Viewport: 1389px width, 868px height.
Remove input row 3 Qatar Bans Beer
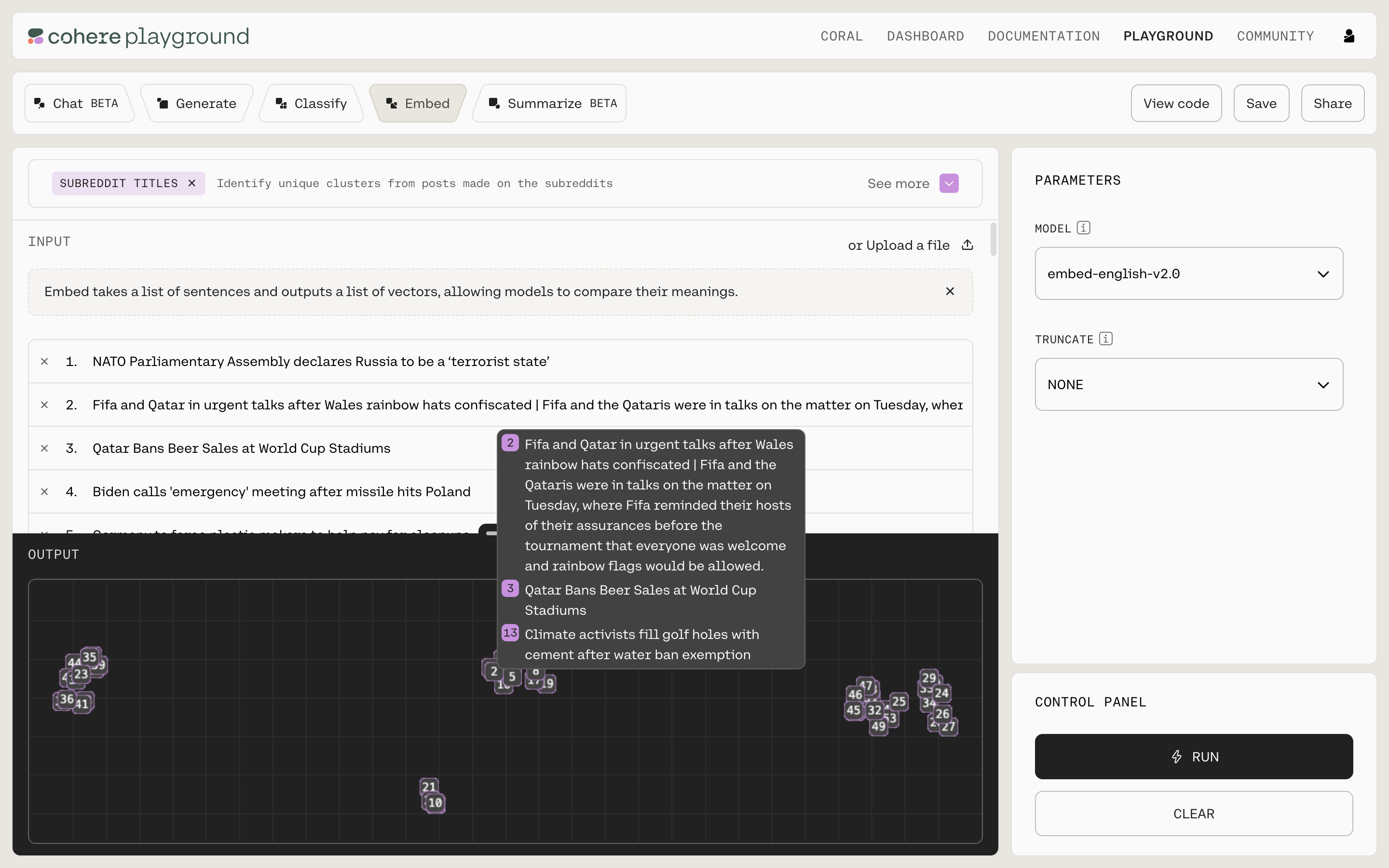[44, 448]
